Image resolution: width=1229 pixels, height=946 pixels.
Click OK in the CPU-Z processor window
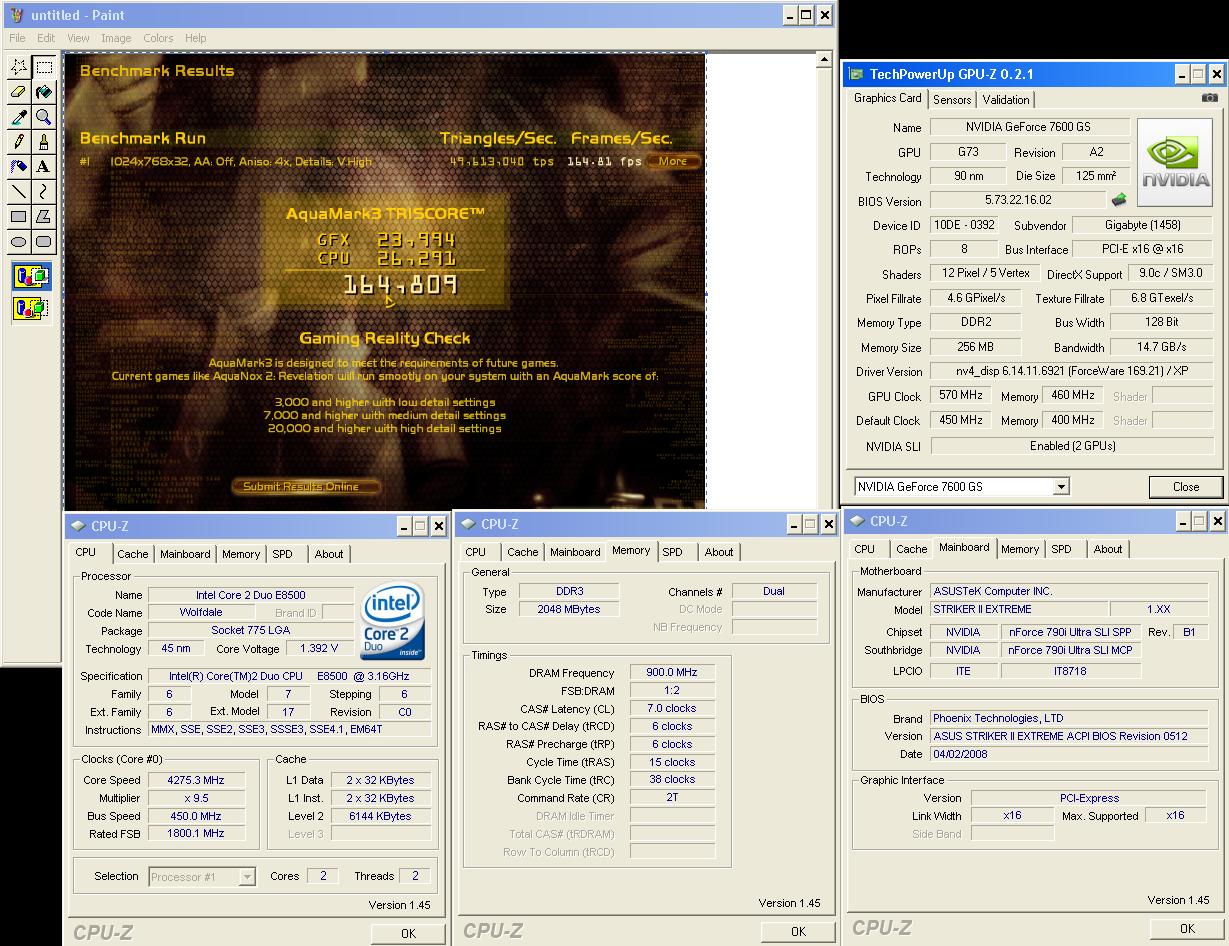coord(408,933)
